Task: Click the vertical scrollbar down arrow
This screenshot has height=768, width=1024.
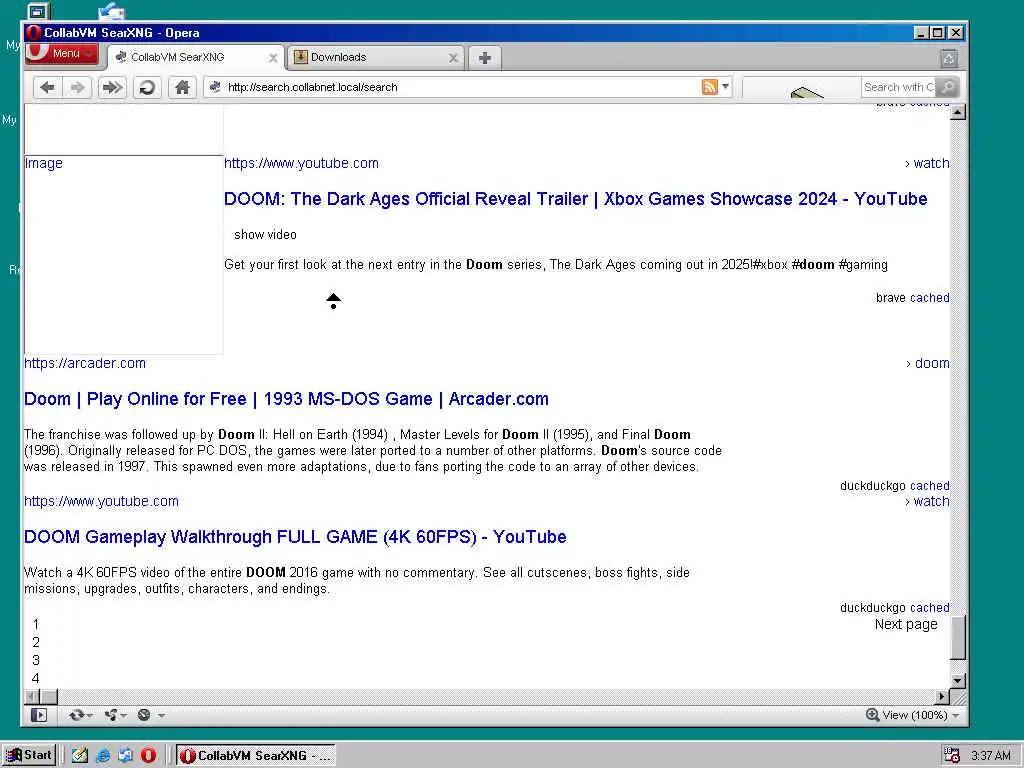Action: [958, 680]
